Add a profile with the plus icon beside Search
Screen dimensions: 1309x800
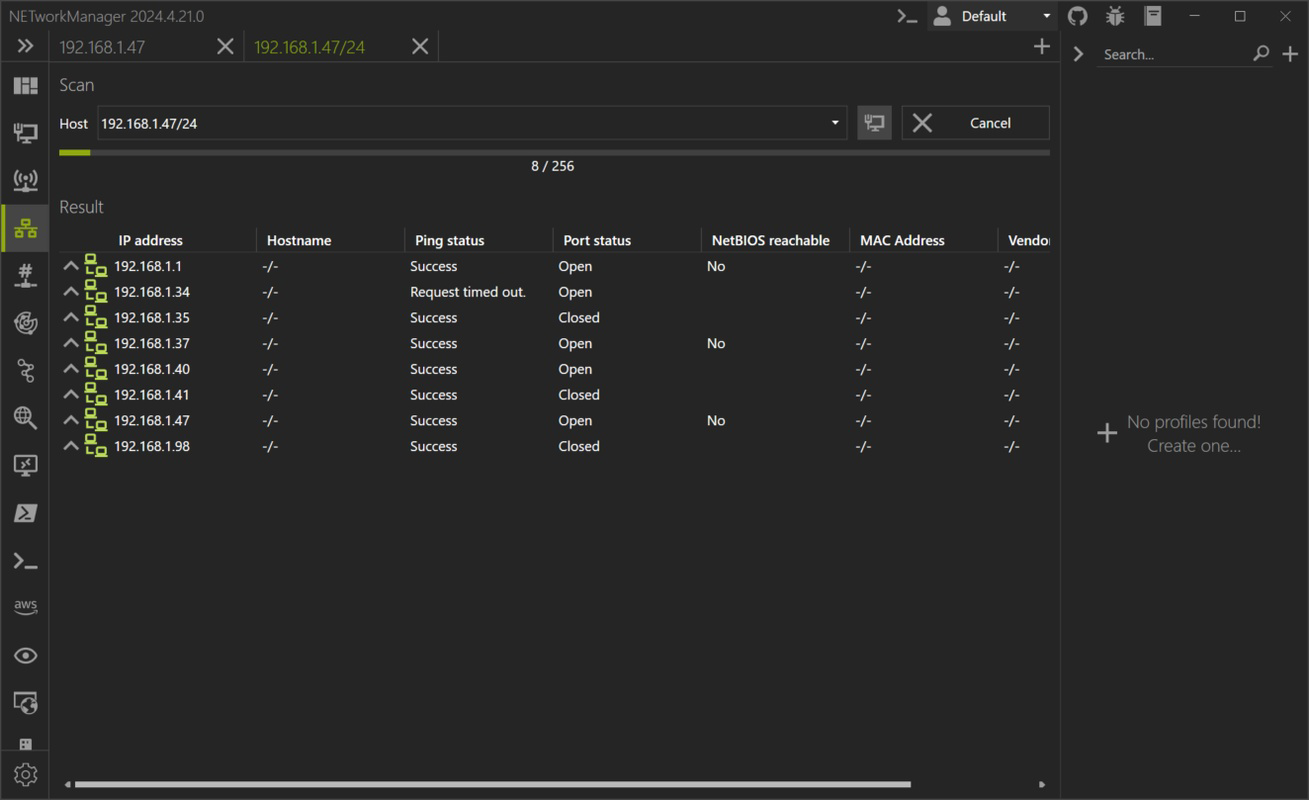tap(1290, 54)
